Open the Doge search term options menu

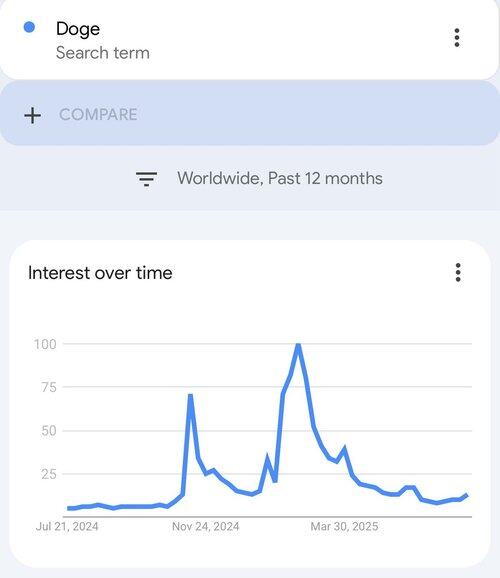[x=457, y=38]
